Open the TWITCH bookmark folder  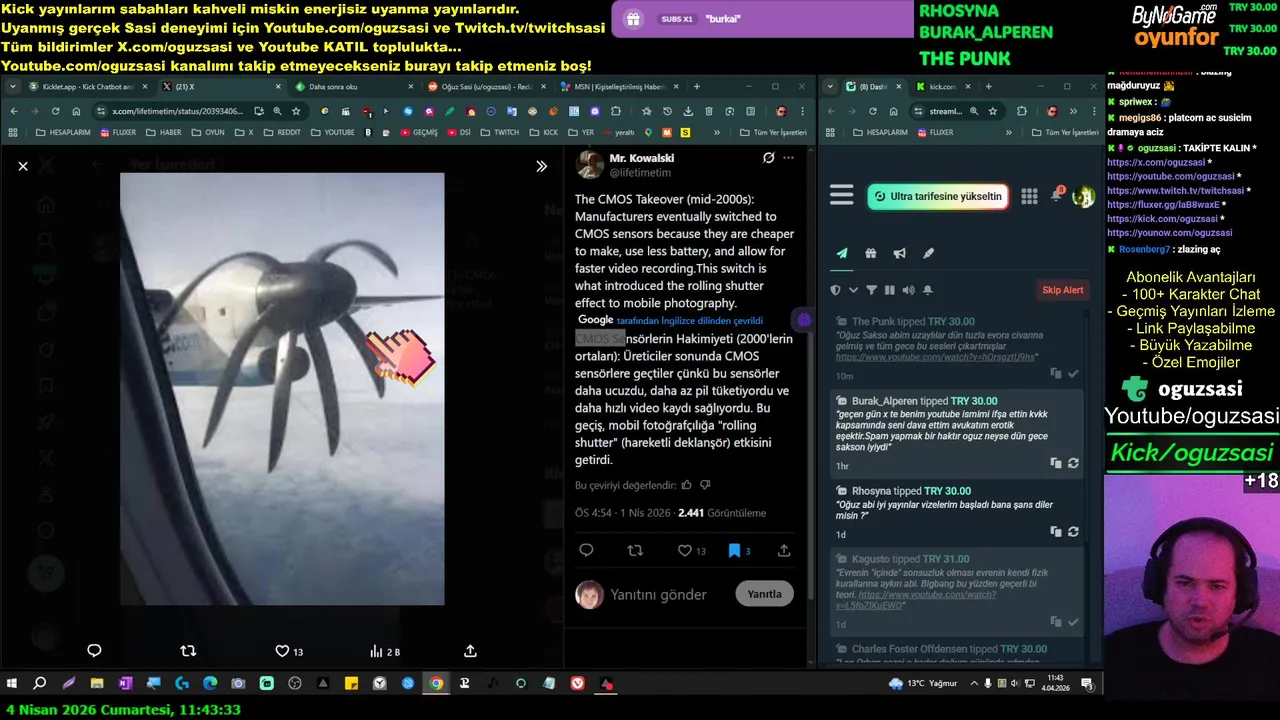point(499,132)
